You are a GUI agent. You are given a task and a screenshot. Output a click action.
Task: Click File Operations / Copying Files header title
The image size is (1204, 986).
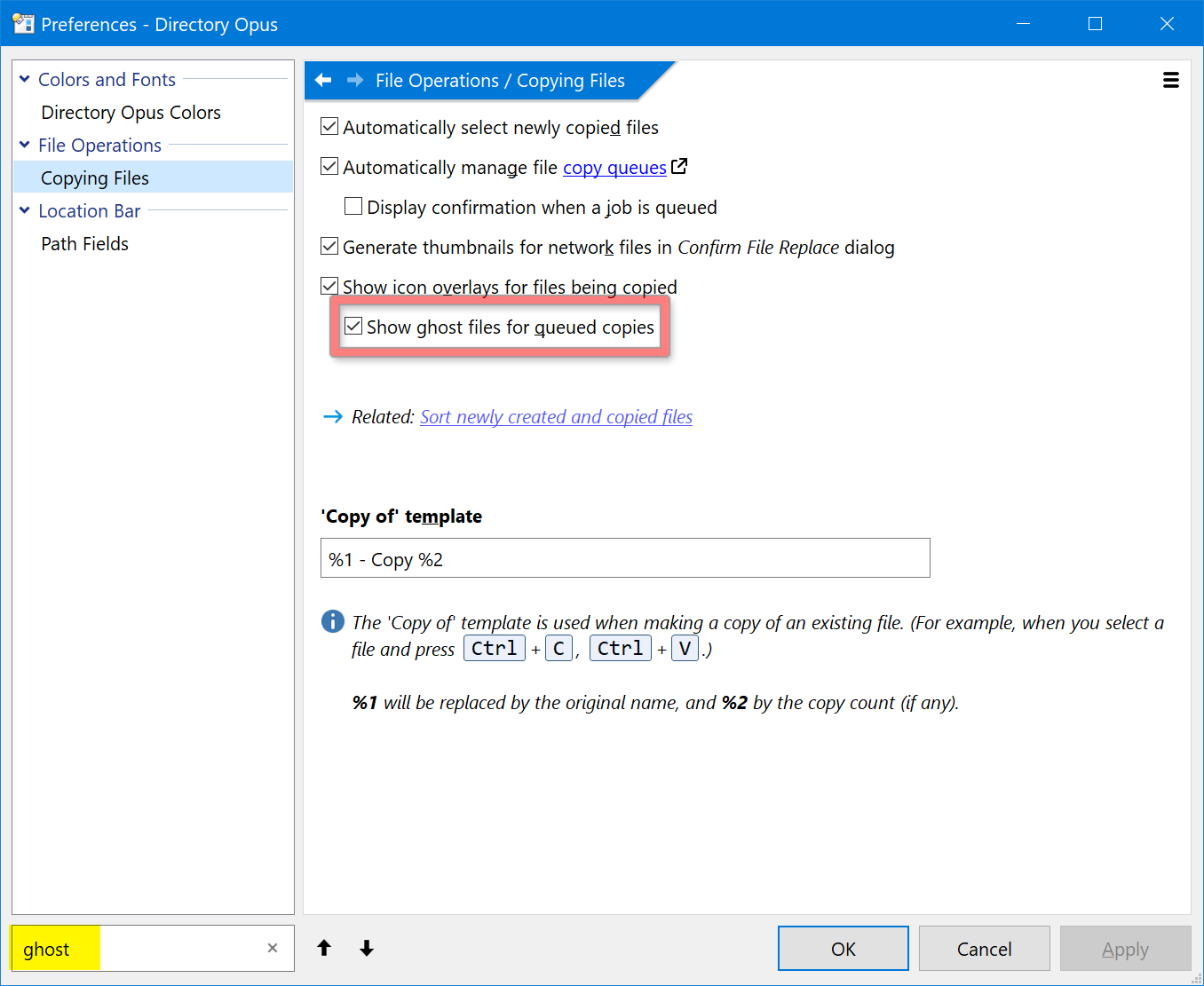(500, 81)
